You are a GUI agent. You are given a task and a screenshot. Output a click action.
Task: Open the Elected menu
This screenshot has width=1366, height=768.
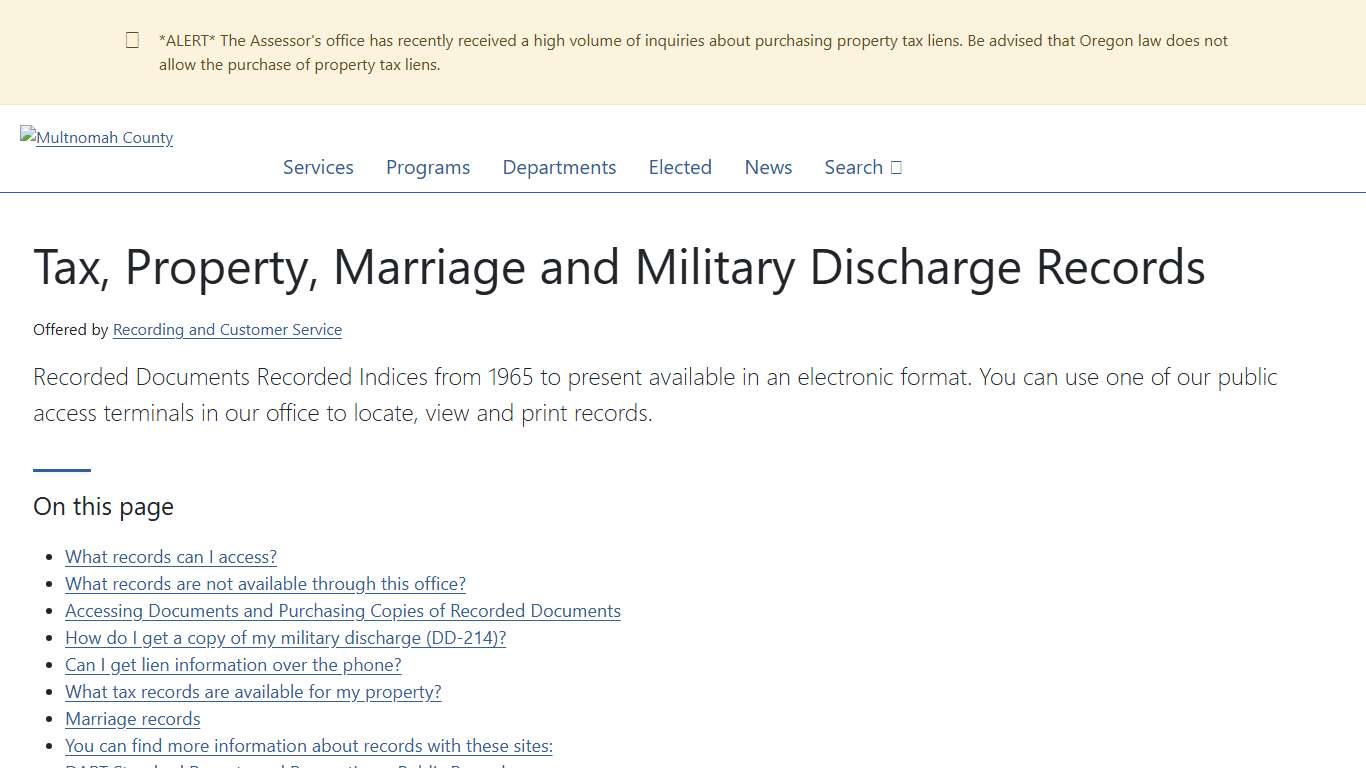coord(680,167)
